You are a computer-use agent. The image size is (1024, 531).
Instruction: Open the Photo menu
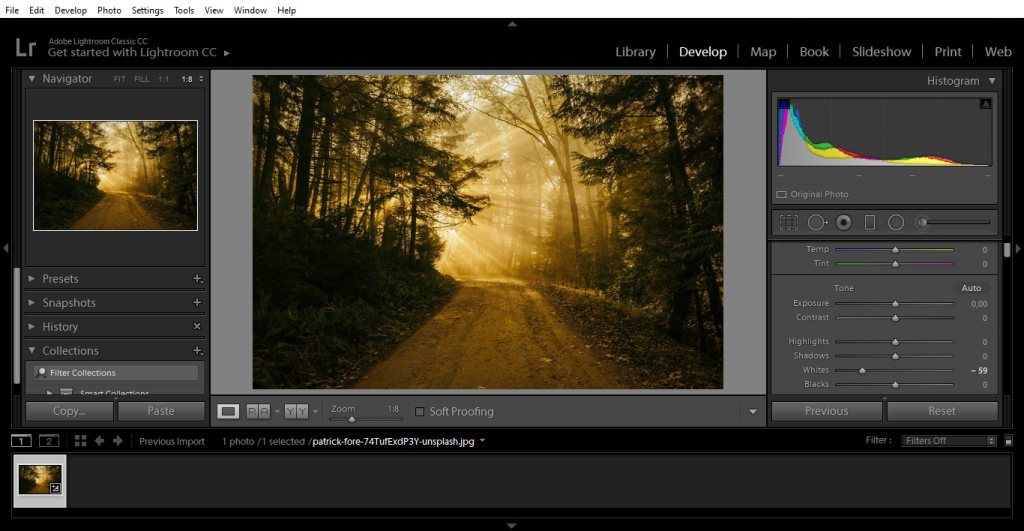[109, 10]
